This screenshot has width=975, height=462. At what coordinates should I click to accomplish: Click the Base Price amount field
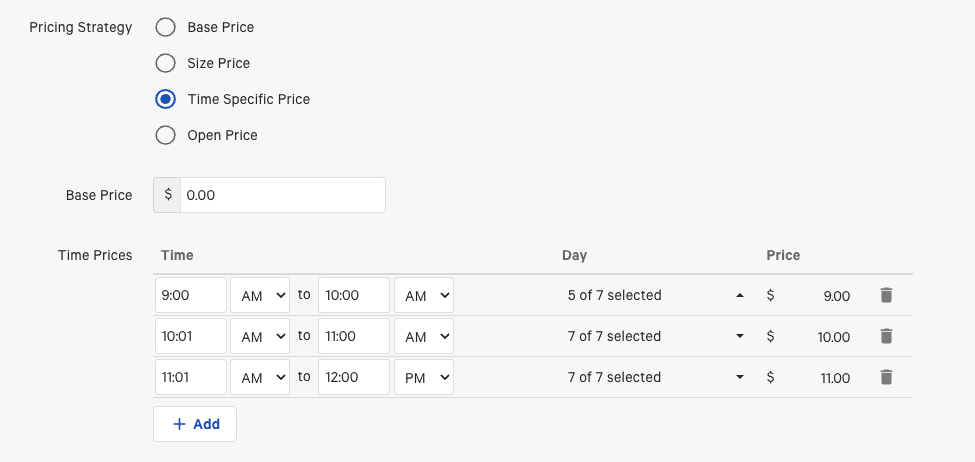[x=282, y=195]
